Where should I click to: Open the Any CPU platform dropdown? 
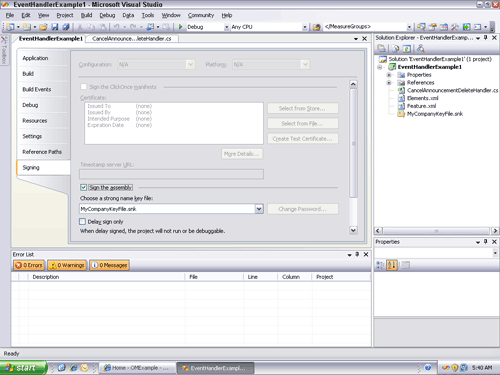pyautogui.click(x=305, y=27)
